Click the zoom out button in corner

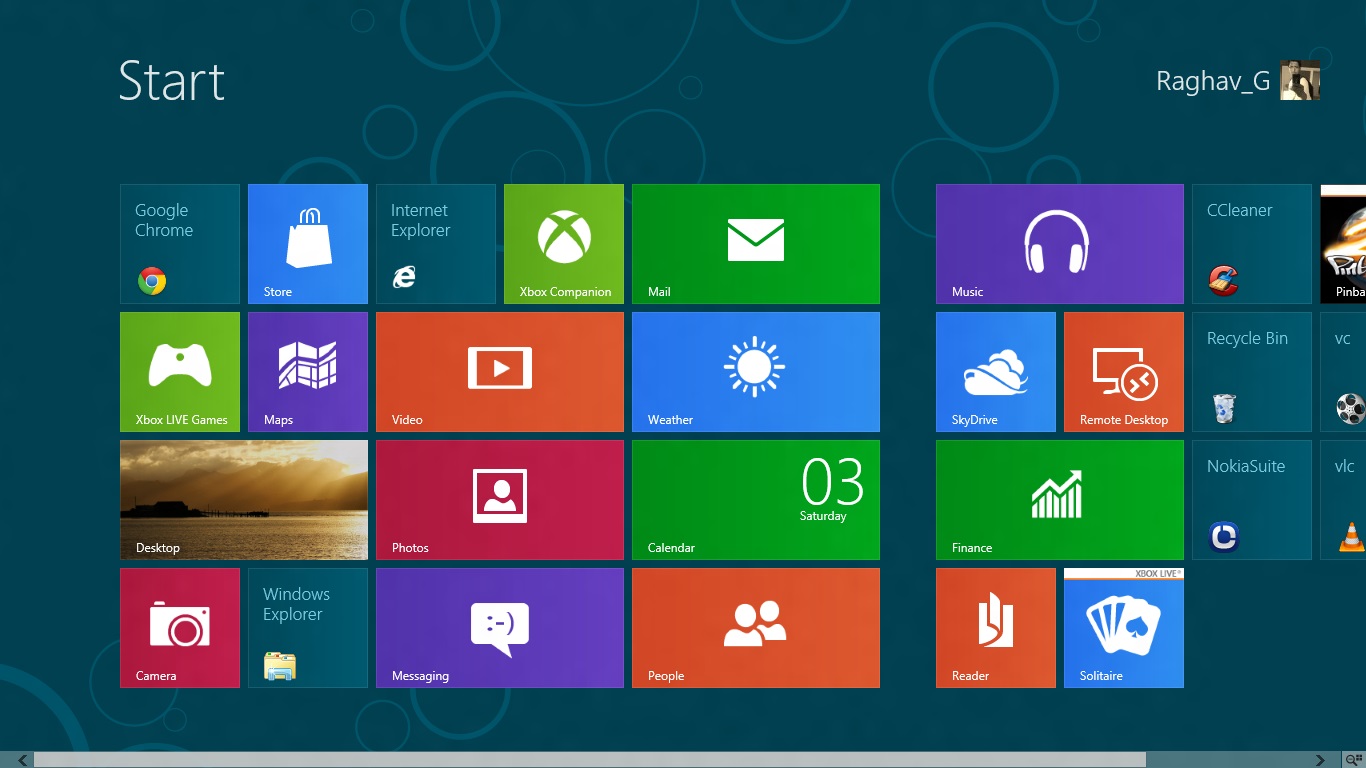tap(1355, 760)
